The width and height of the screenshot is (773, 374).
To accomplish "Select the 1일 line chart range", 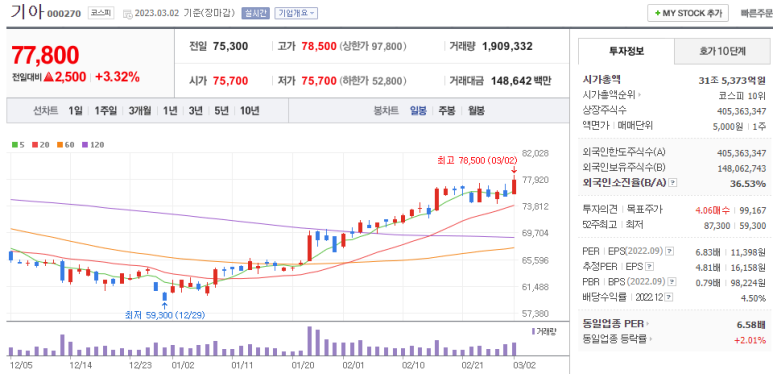I will click(x=75, y=111).
